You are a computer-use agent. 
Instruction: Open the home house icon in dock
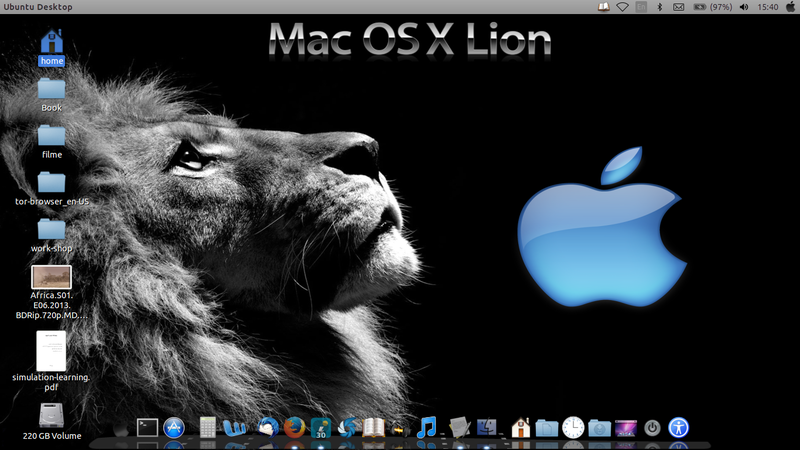pyautogui.click(x=520, y=428)
